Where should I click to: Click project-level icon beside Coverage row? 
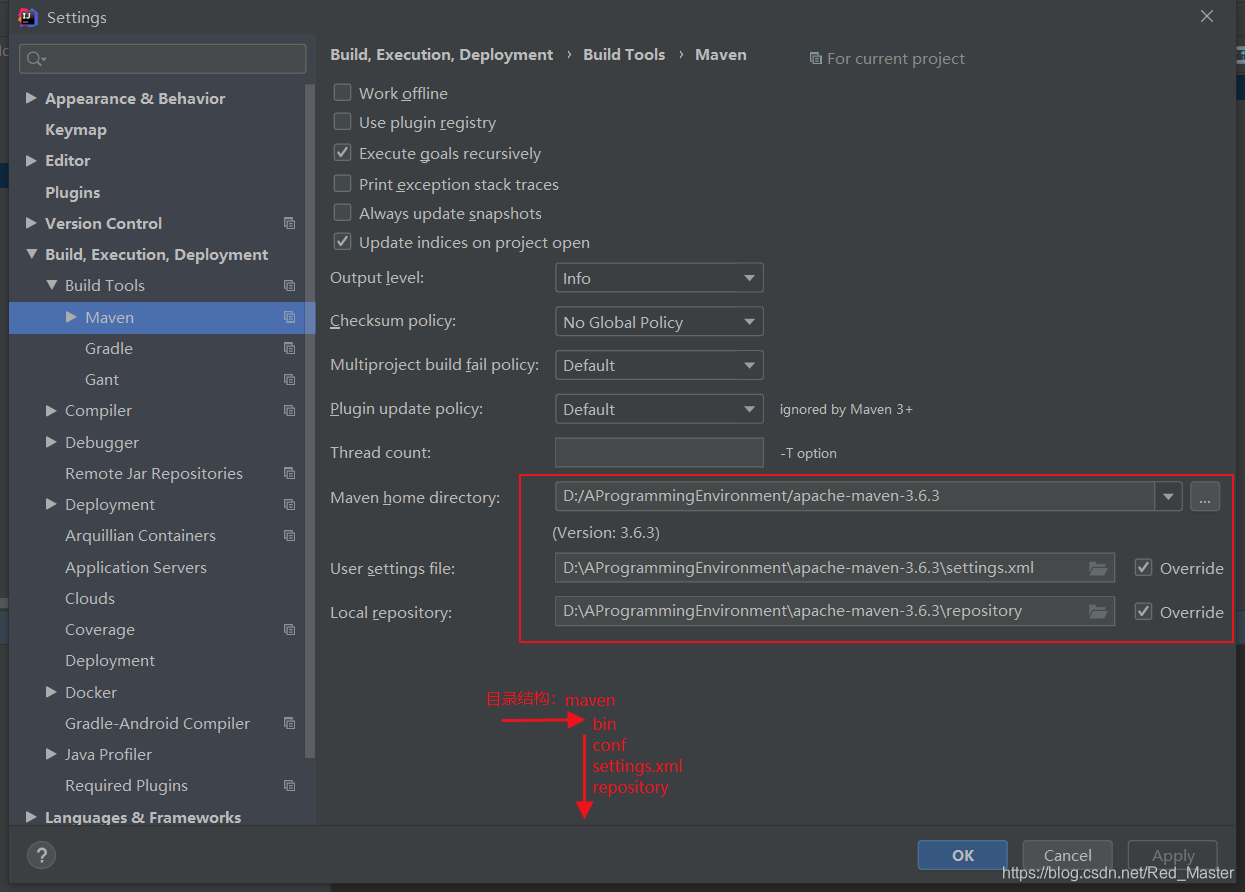click(289, 629)
